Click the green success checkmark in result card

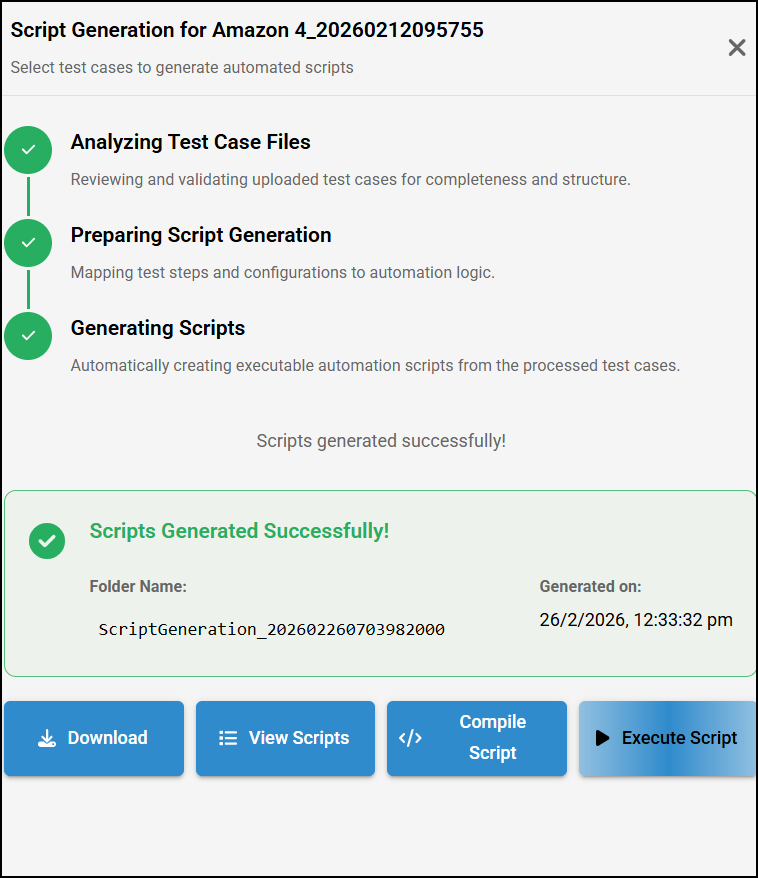click(47, 541)
